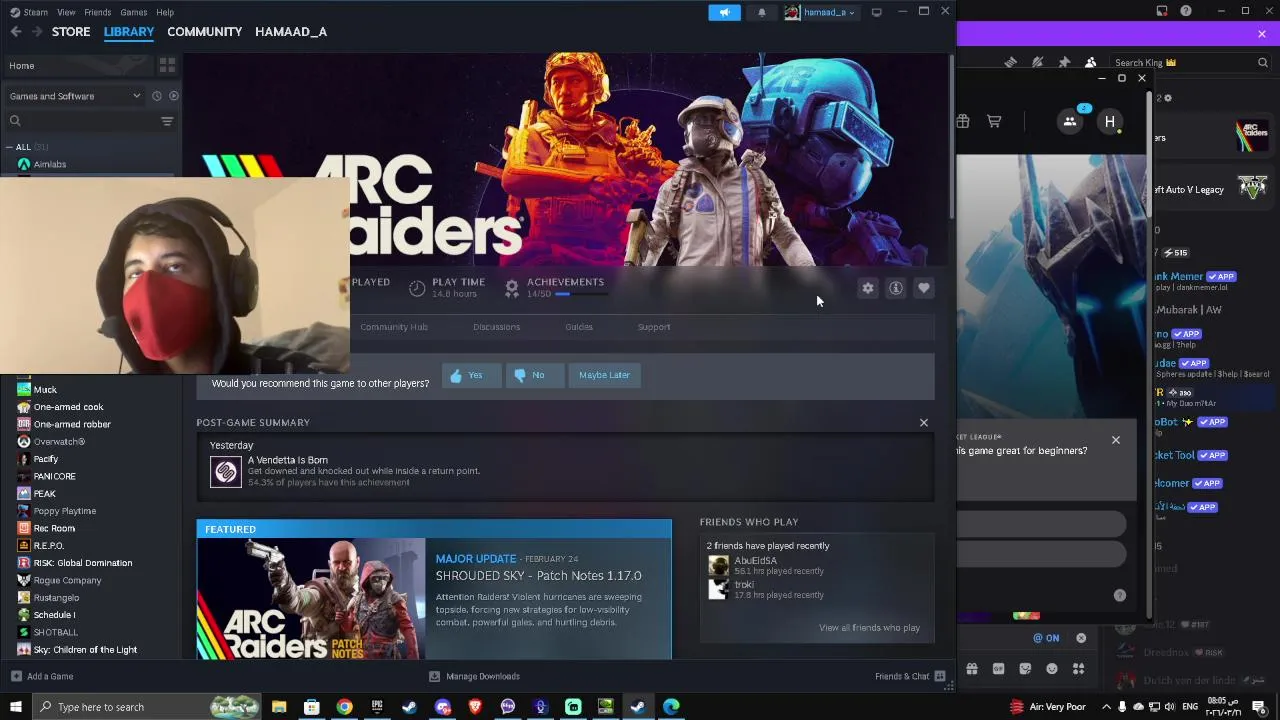Open featured Shrouded Sky patch notes thumbnail
1280x720 pixels.
311,599
